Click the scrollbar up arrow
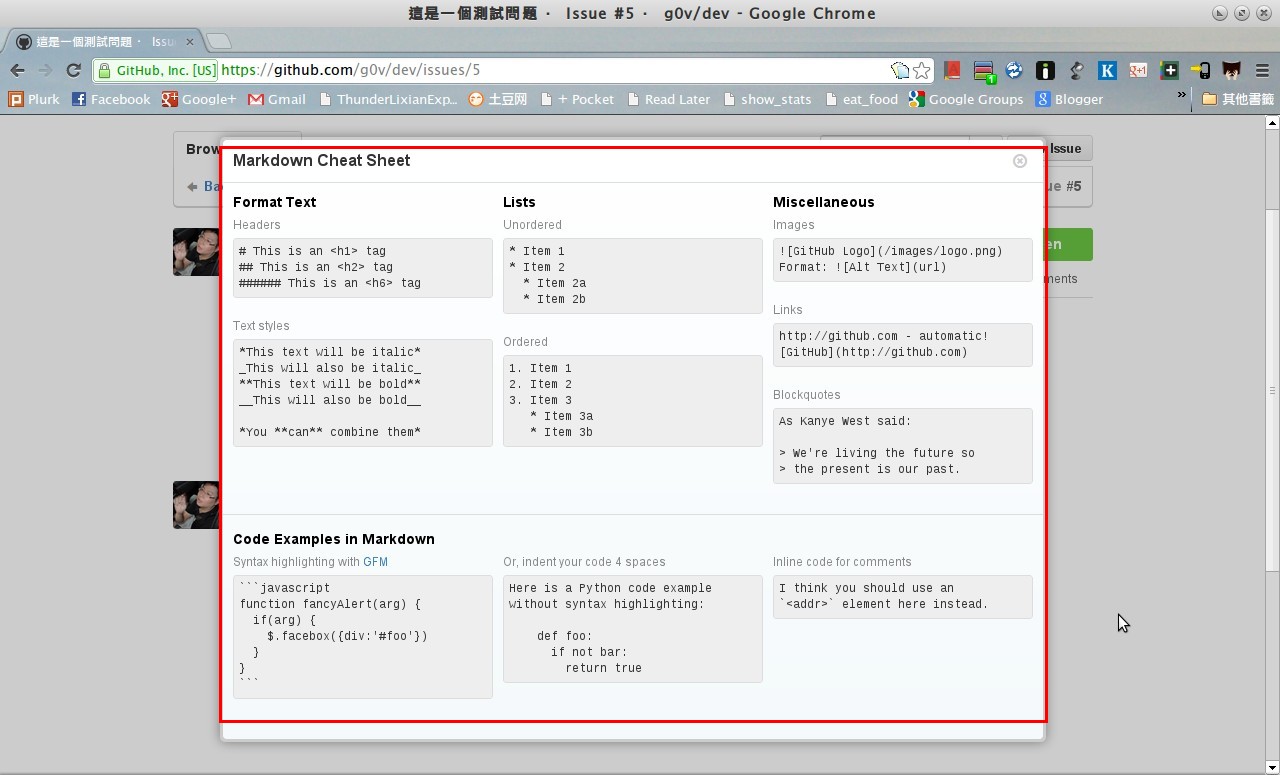Viewport: 1280px width, 775px height. pyautogui.click(x=1272, y=123)
